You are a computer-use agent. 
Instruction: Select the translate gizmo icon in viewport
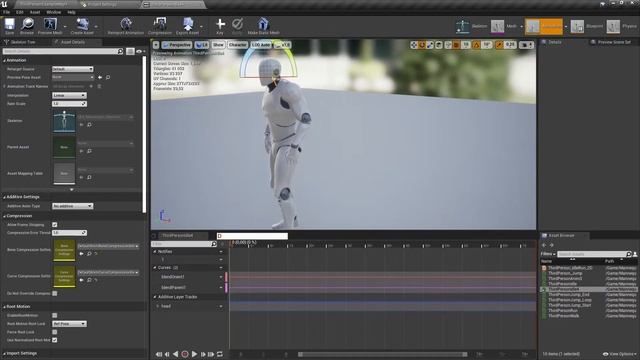pos(414,45)
